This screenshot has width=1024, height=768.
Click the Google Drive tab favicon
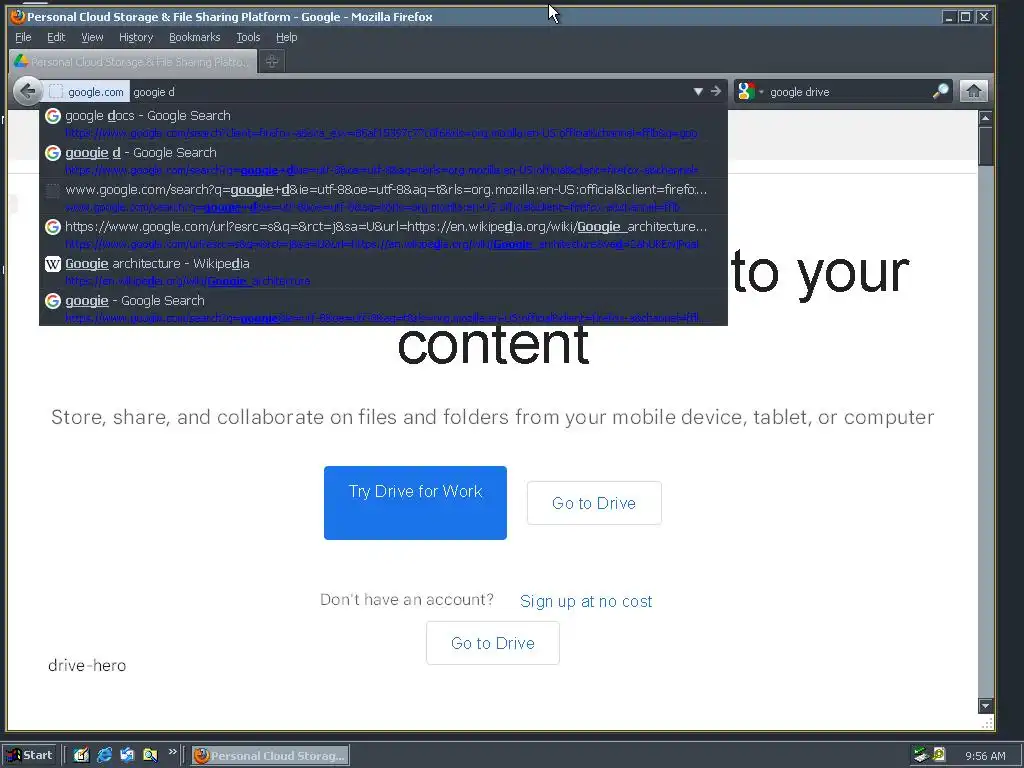(21, 61)
